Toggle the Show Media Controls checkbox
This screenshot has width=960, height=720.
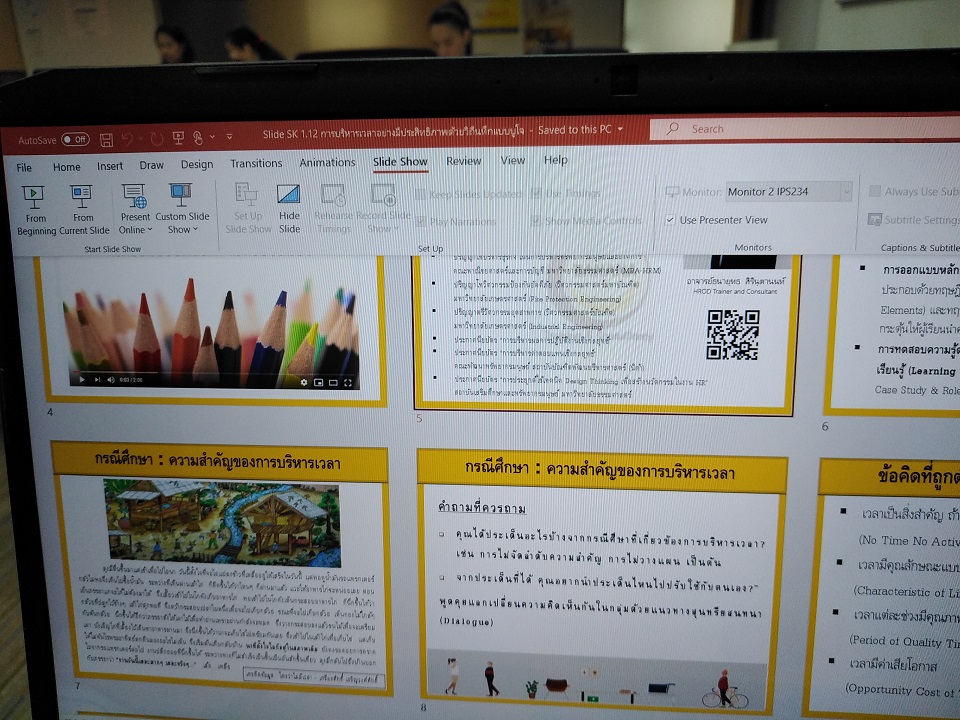click(536, 220)
